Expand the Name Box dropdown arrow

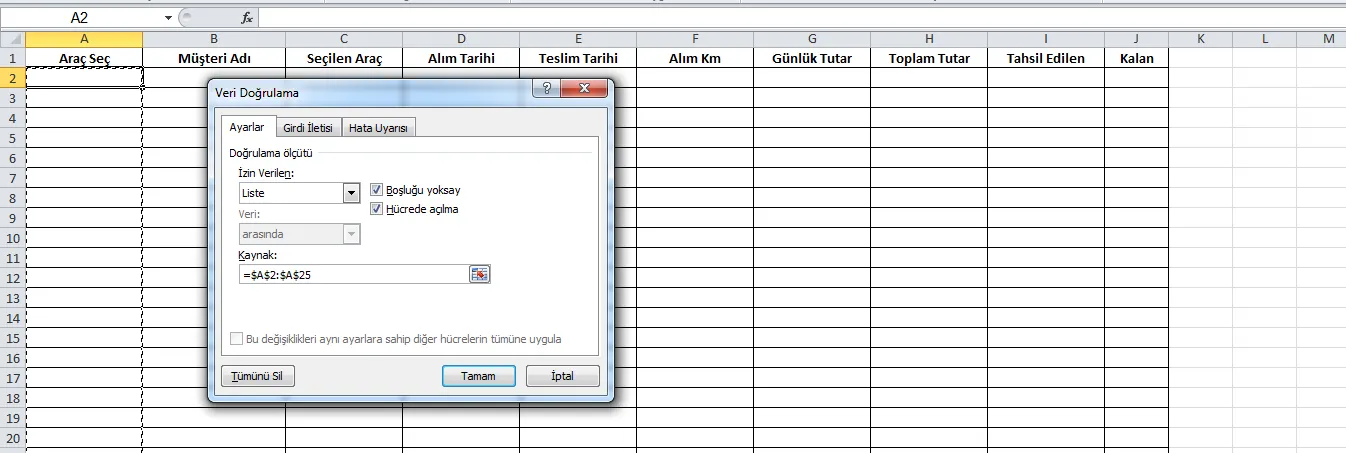[167, 18]
